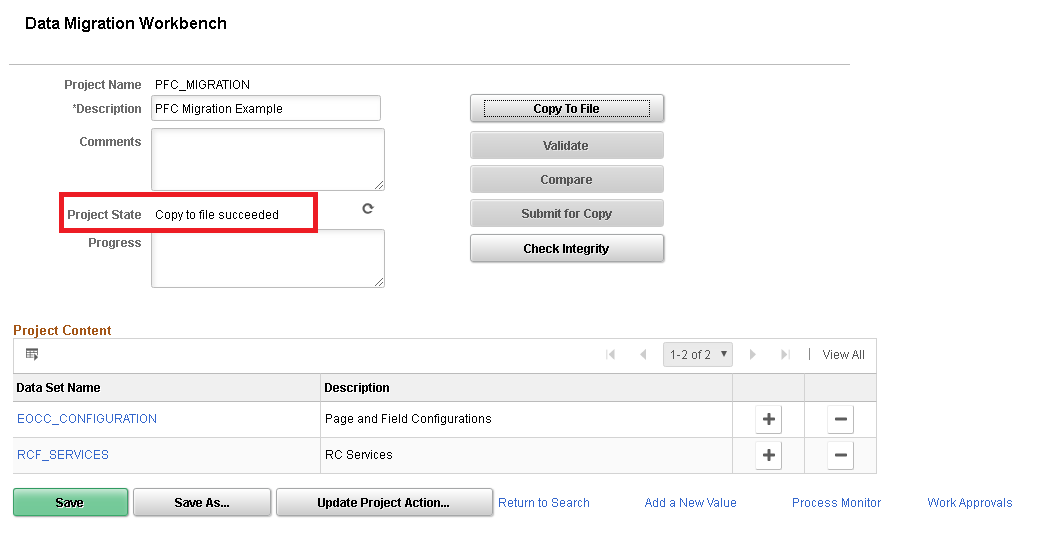Screen dimensions: 1048x537
Task: Open the Process Monitor link
Action: click(836, 503)
